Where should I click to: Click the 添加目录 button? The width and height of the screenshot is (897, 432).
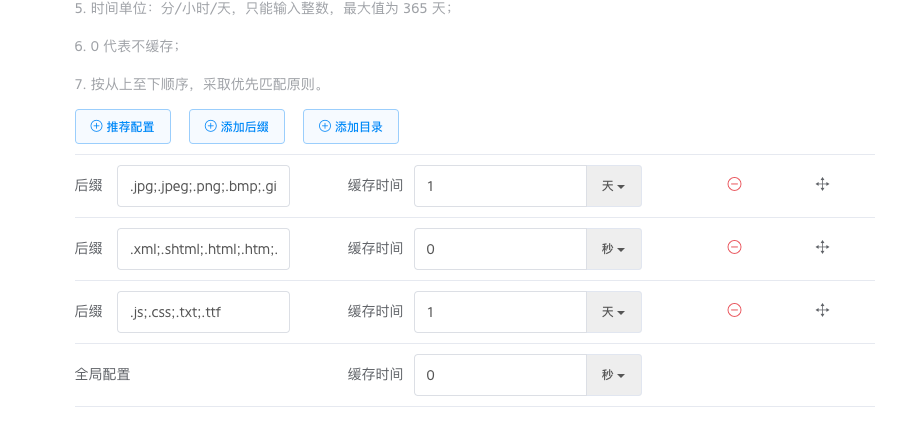[x=350, y=127]
